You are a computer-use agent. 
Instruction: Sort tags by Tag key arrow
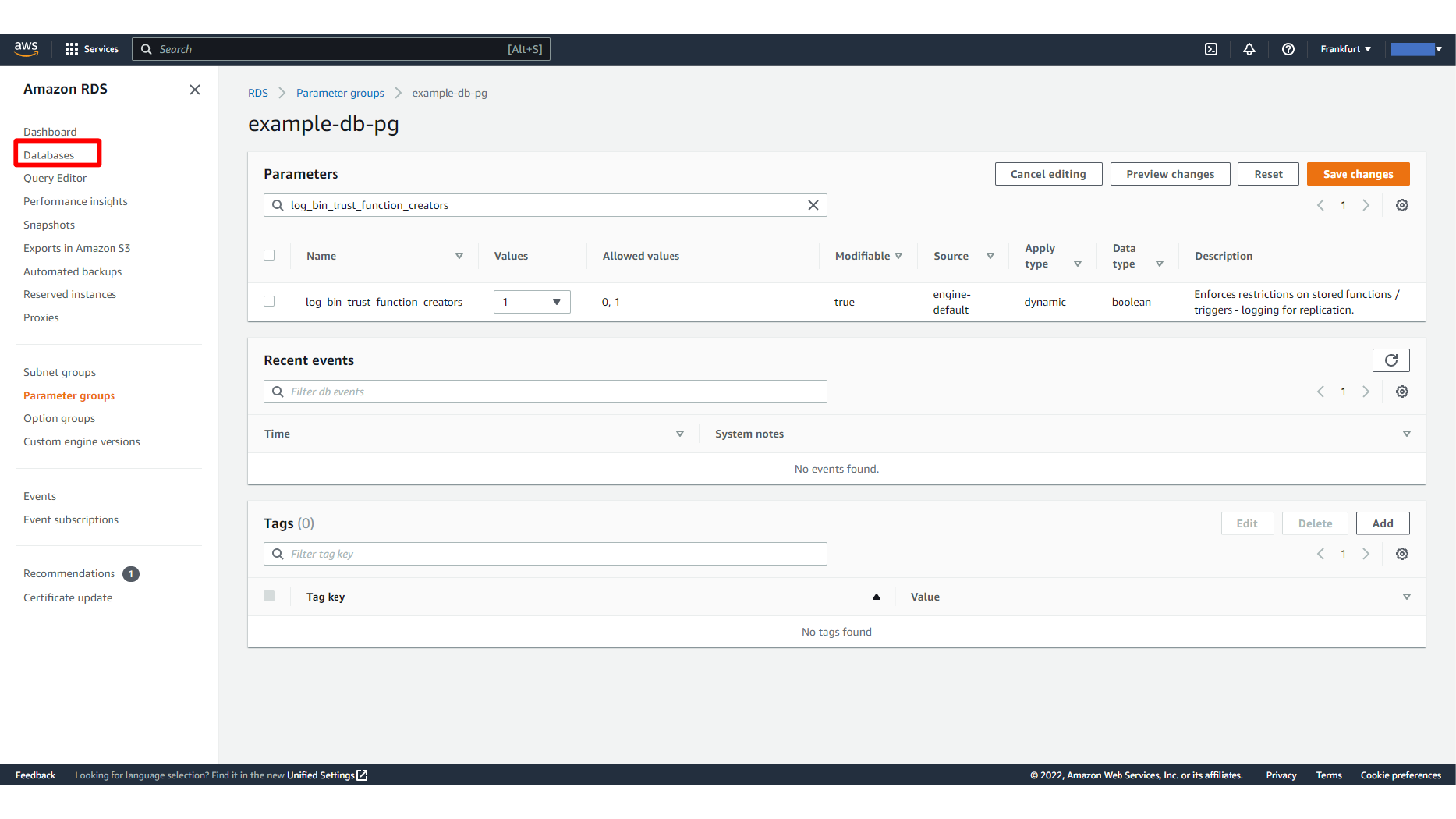click(x=877, y=597)
